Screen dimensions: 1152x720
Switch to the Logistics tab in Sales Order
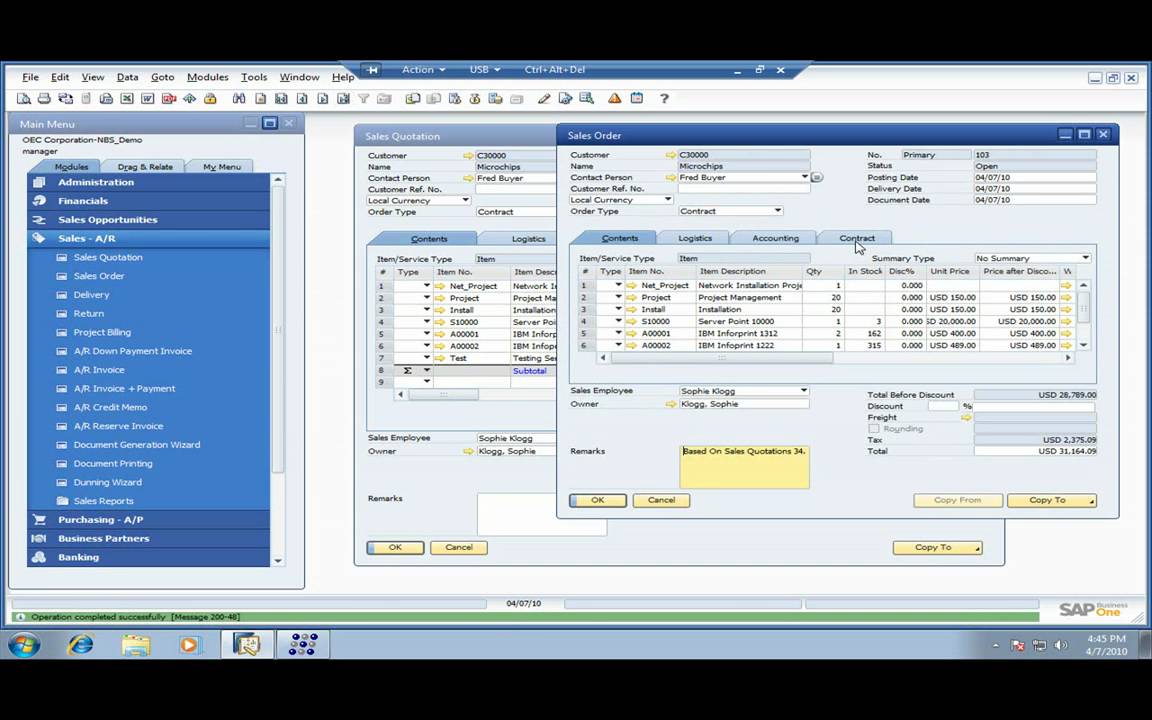[x=694, y=238]
